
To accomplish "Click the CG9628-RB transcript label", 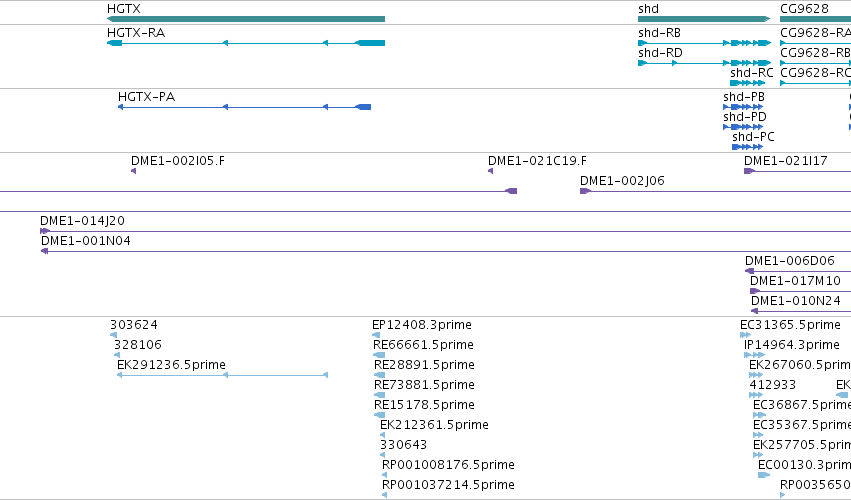I will coord(815,53).
